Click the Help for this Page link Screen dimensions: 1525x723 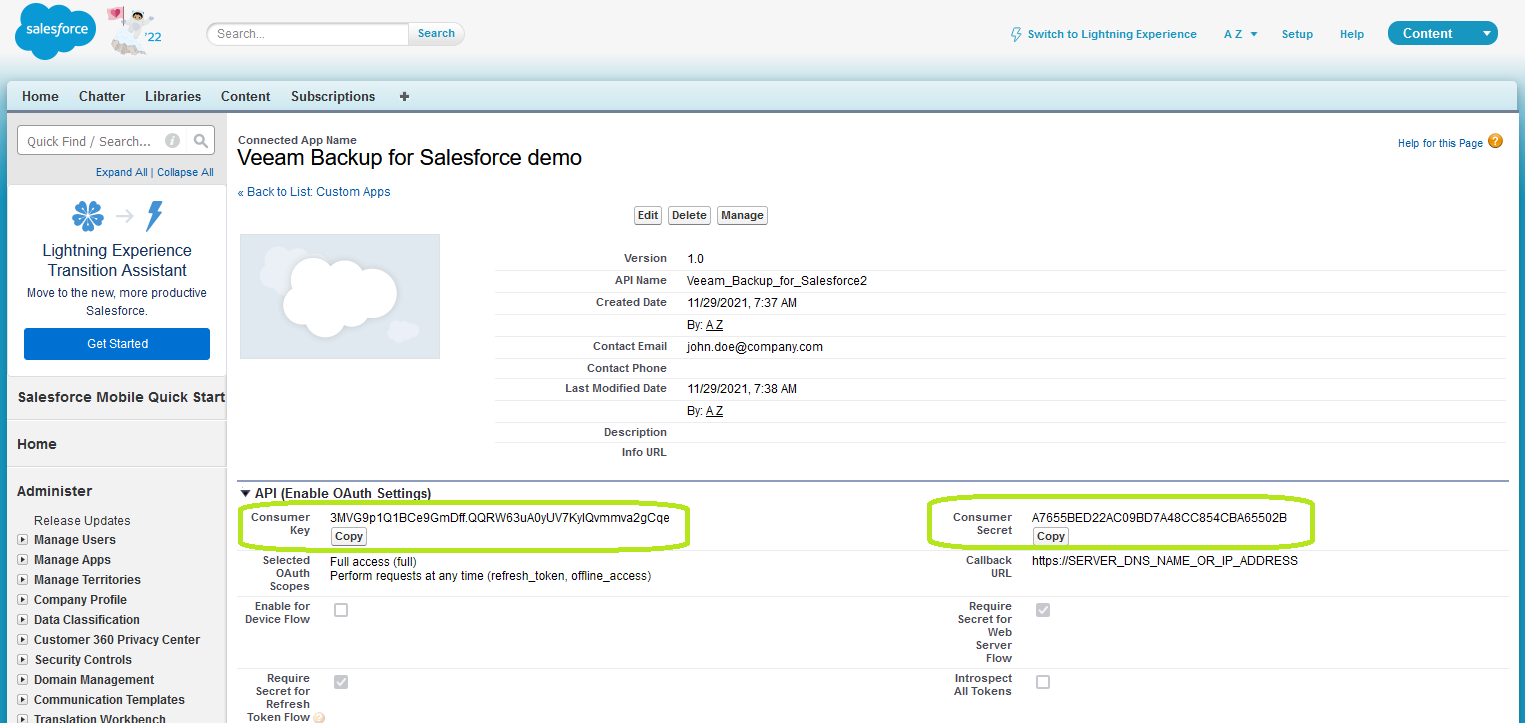pos(1440,143)
